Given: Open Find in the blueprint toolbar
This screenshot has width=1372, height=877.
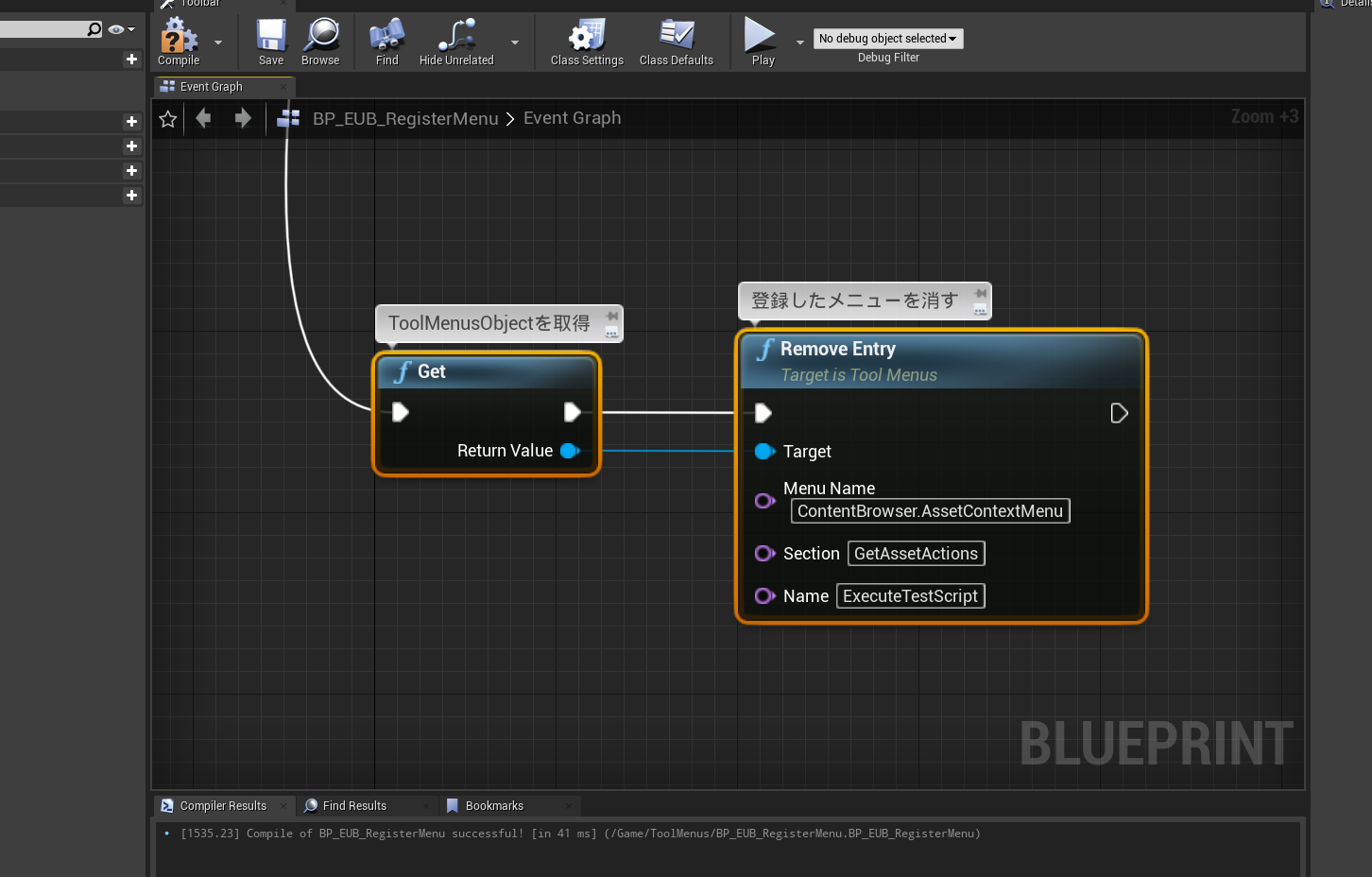Looking at the screenshot, I should click(386, 41).
